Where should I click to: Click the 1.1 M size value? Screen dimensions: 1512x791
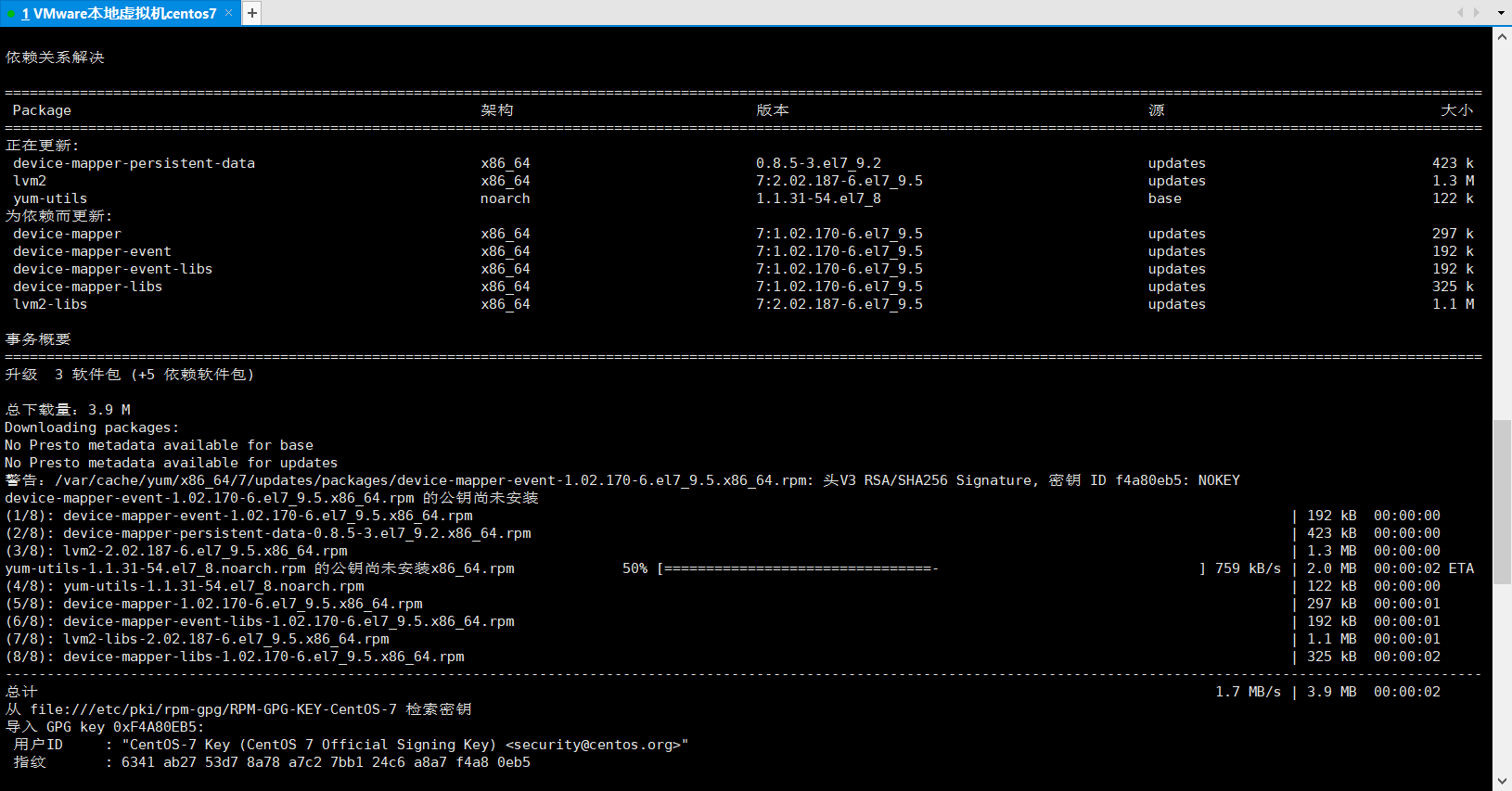1454,304
